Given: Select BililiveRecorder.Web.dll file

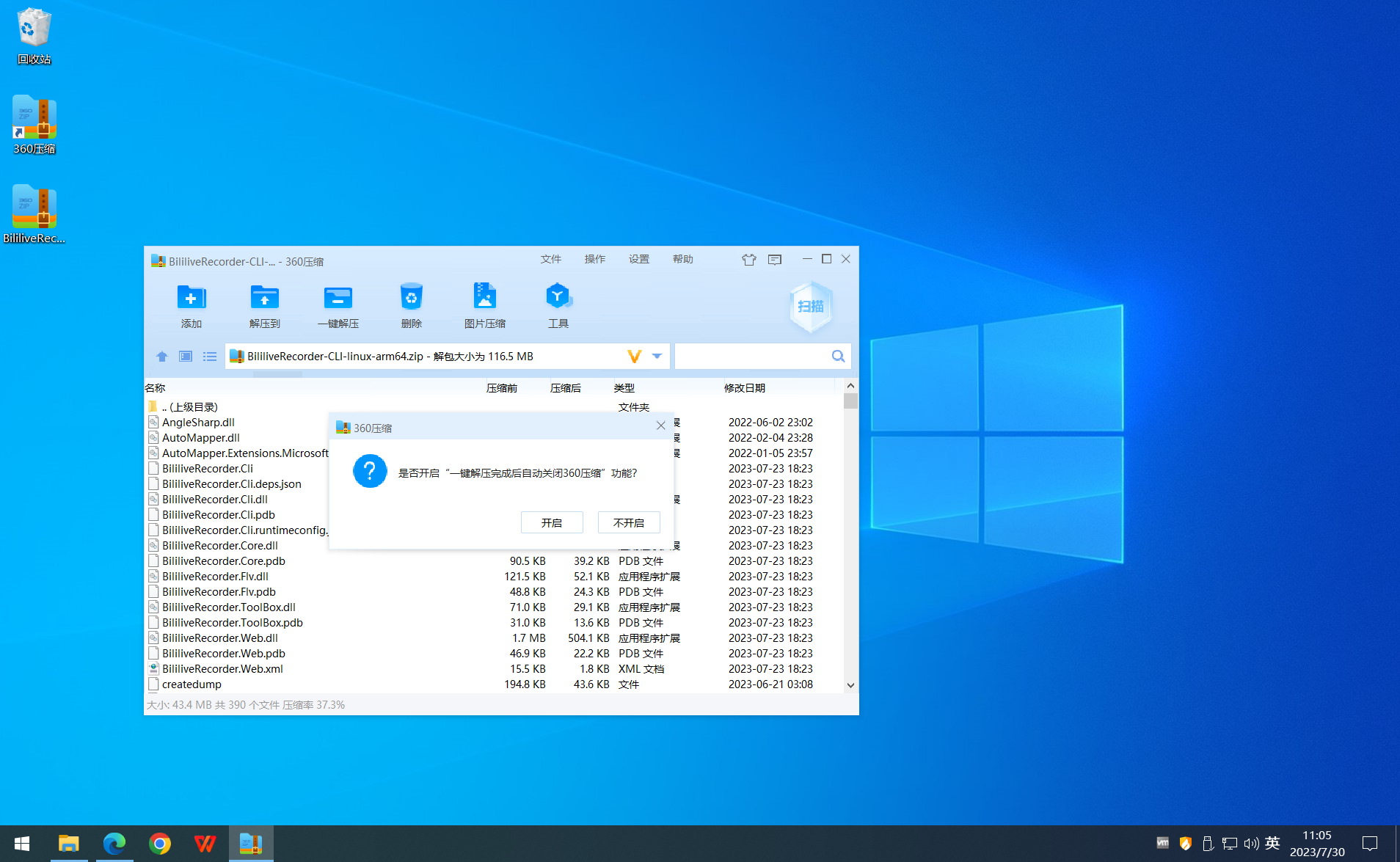Looking at the screenshot, I should pyautogui.click(x=493, y=638).
